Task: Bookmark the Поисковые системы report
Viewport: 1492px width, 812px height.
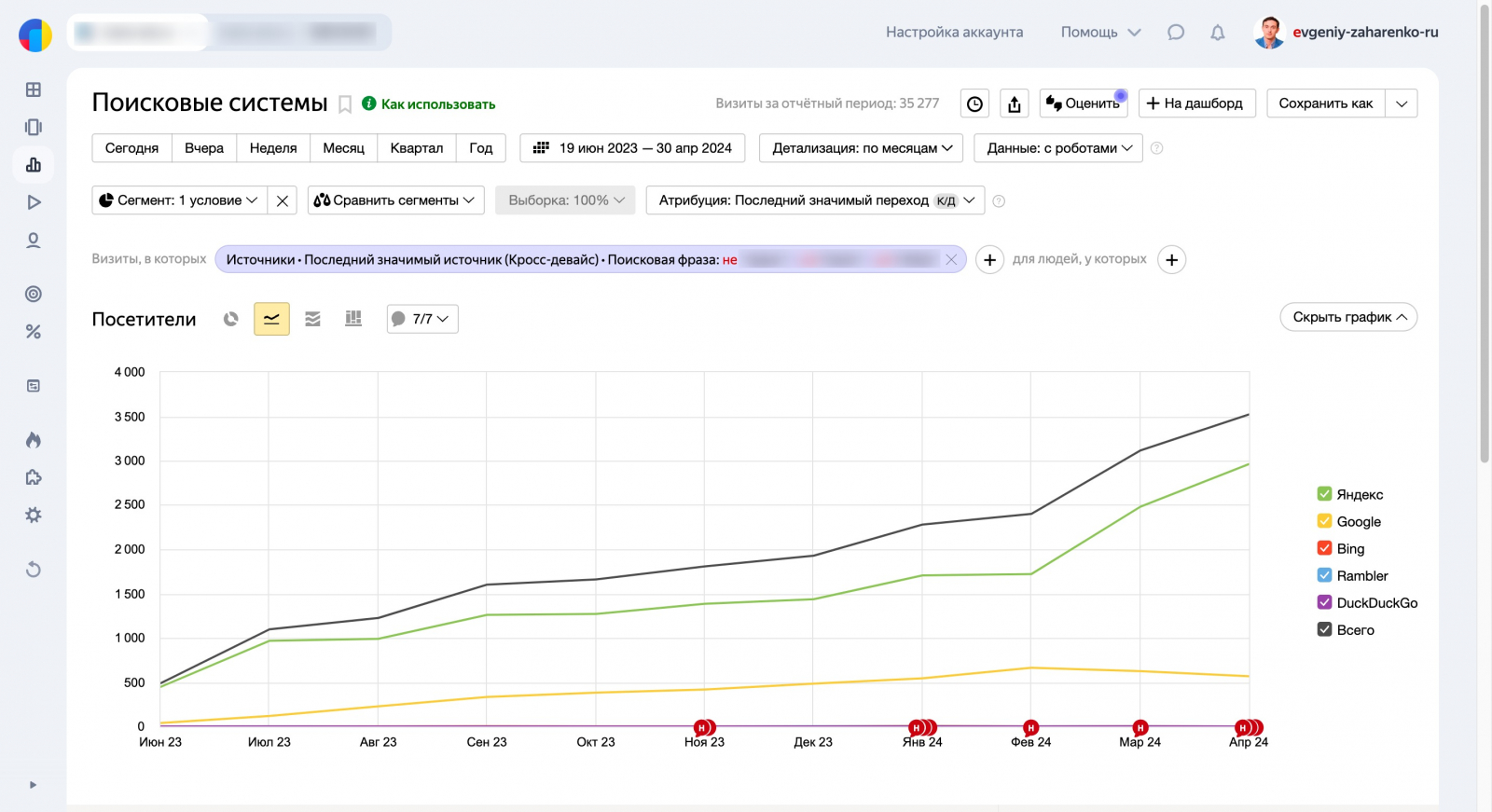Action: pos(345,104)
